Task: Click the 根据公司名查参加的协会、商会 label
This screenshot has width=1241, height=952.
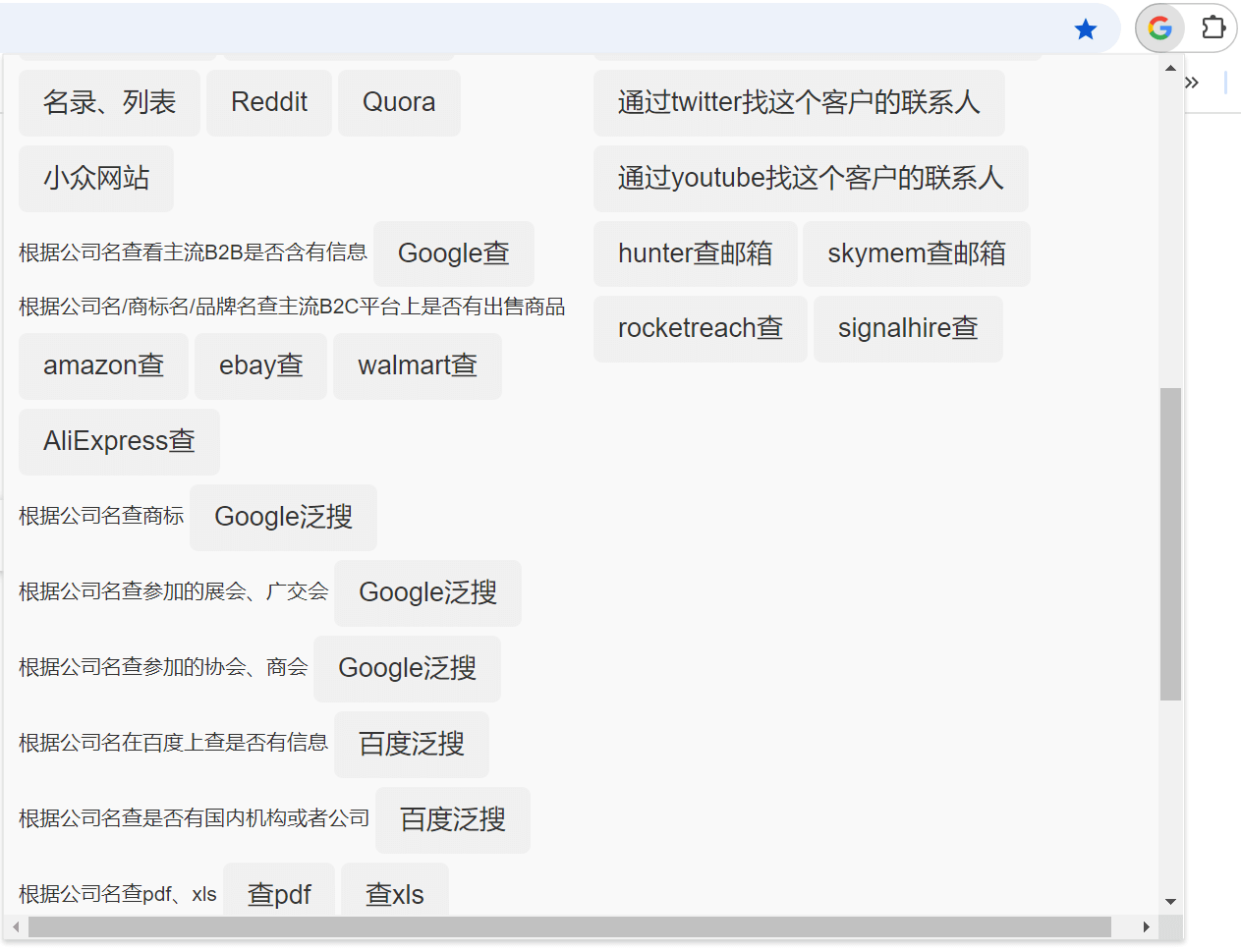Action: pyautogui.click(x=163, y=667)
